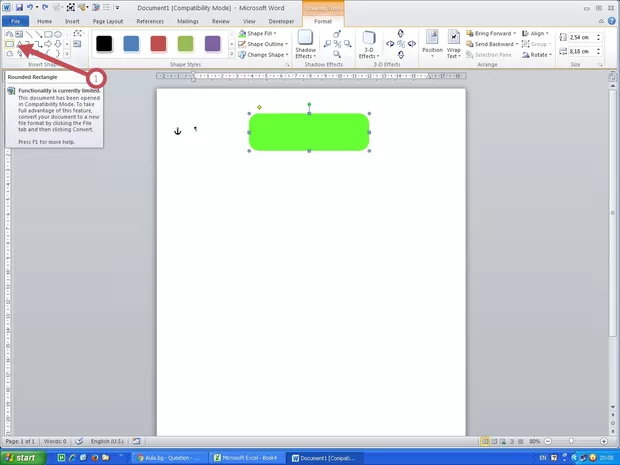Select the plain Rectangle shape tool
Image resolution: width=620 pixels, height=465 pixels.
[x=48, y=34]
